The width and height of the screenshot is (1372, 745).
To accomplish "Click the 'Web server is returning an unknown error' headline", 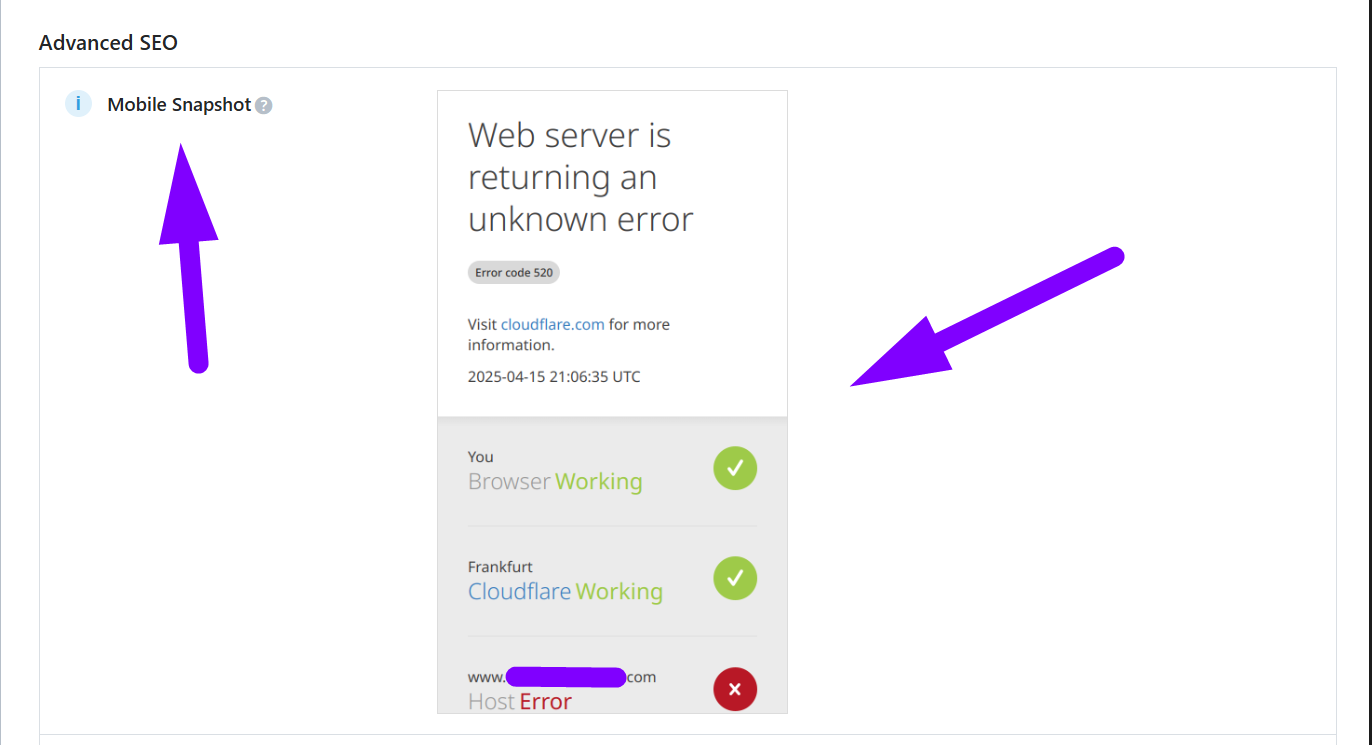I will 581,177.
